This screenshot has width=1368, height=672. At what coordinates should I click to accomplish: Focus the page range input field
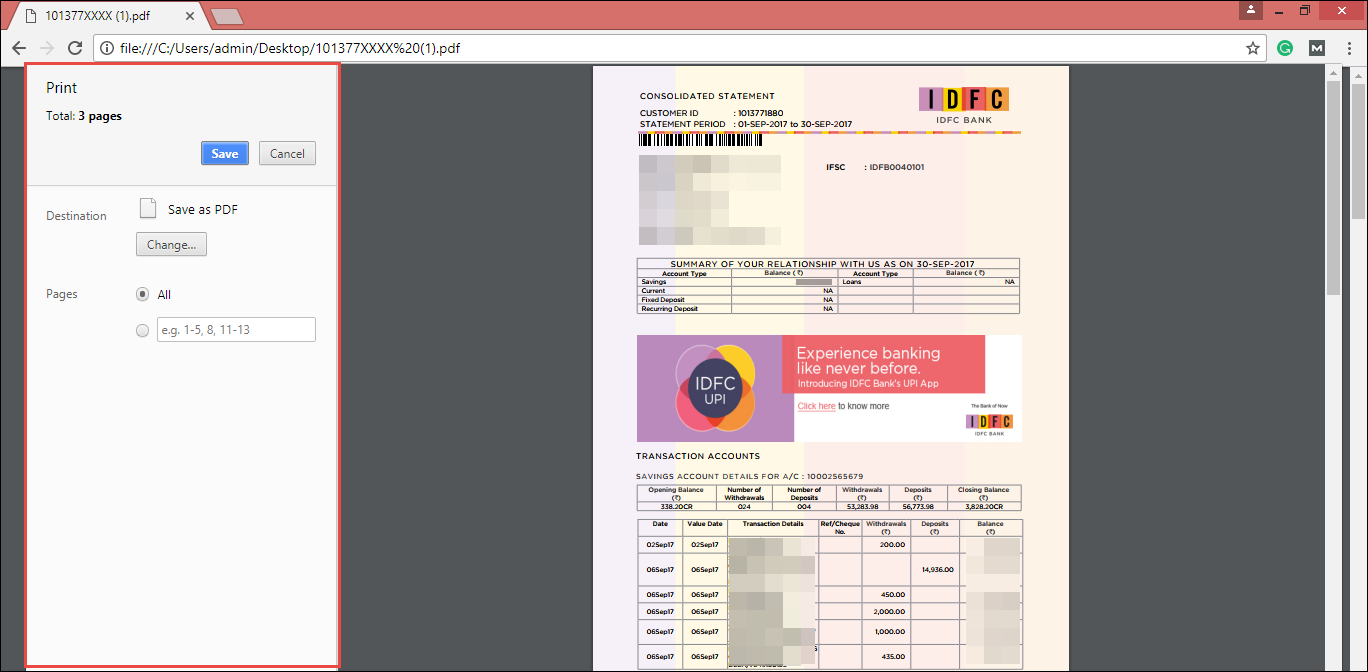click(x=236, y=330)
